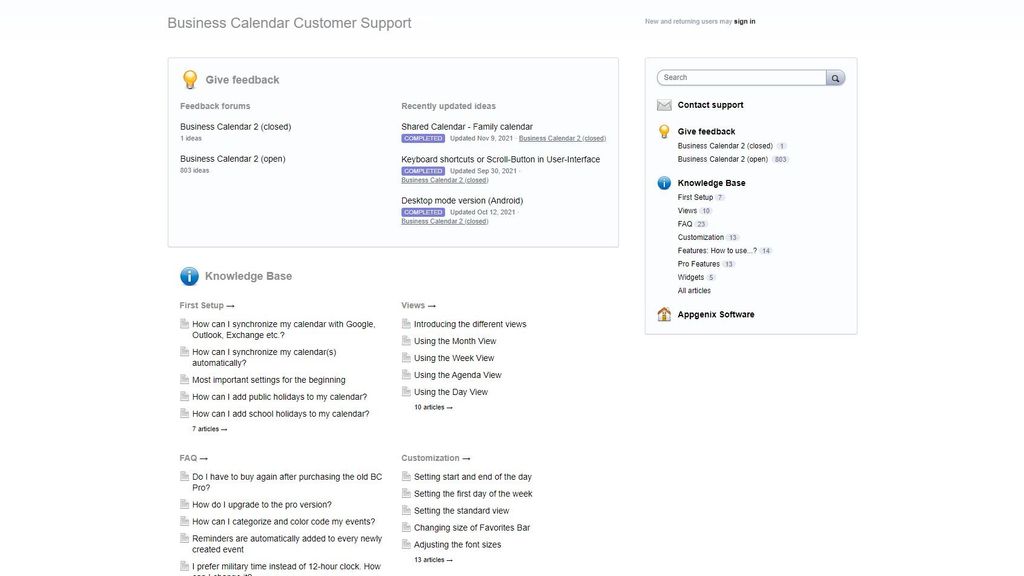
Task: Expand the Views category heading
Action: pos(419,306)
